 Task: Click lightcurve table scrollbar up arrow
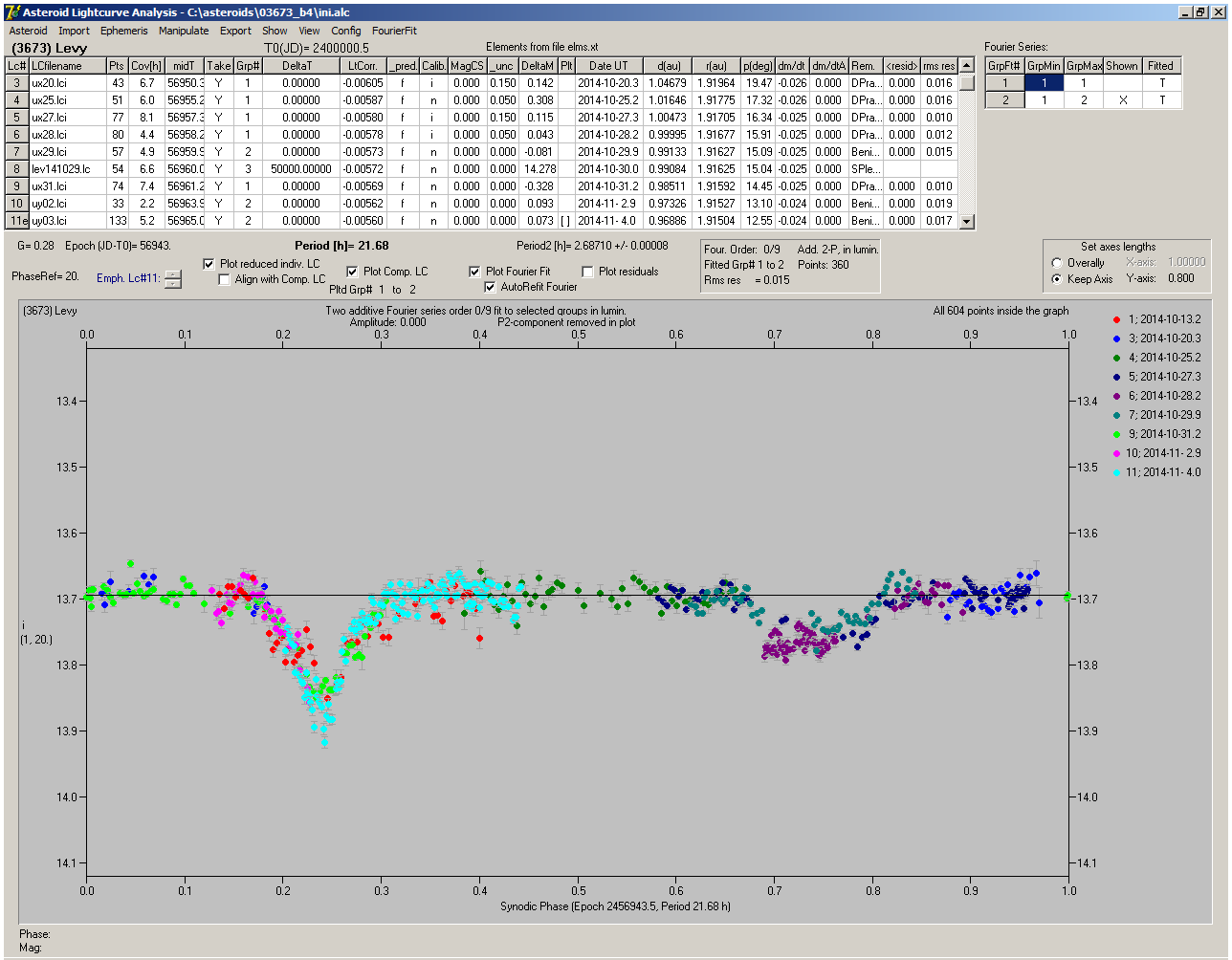967,65
